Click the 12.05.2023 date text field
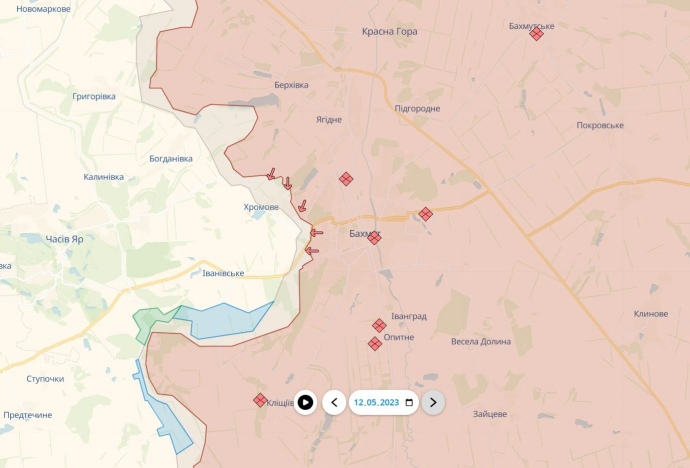This screenshot has width=690, height=468. pyautogui.click(x=383, y=402)
